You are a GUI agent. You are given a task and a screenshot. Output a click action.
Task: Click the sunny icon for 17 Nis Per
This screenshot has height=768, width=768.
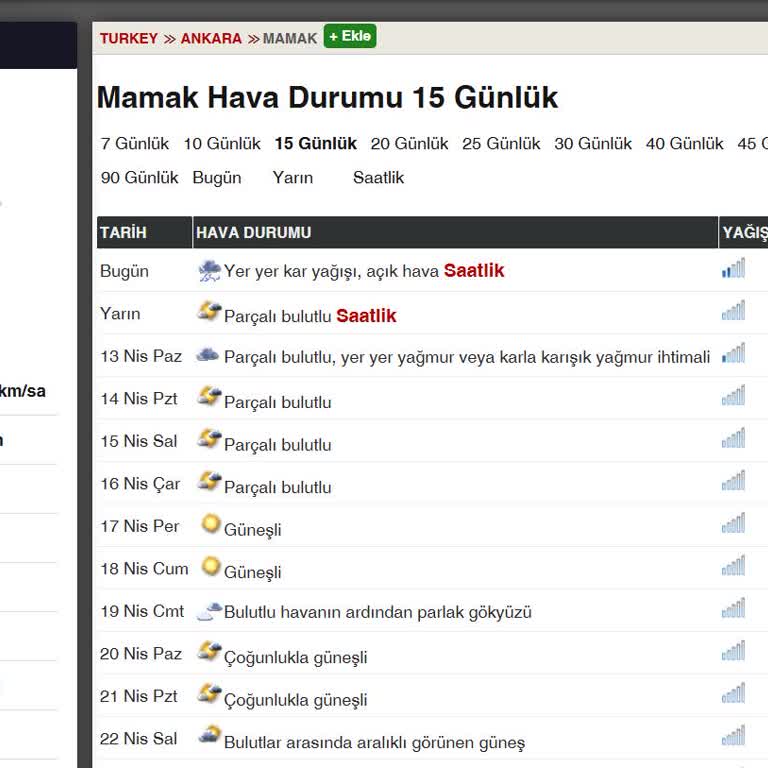pyautogui.click(x=210, y=524)
